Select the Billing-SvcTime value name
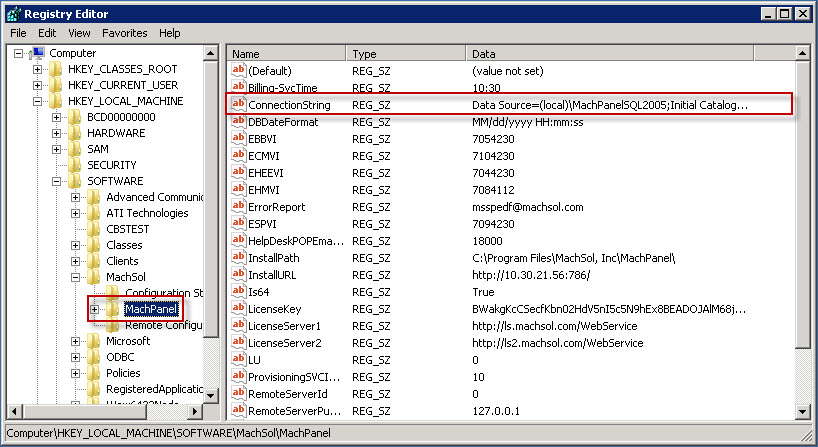 click(283, 88)
